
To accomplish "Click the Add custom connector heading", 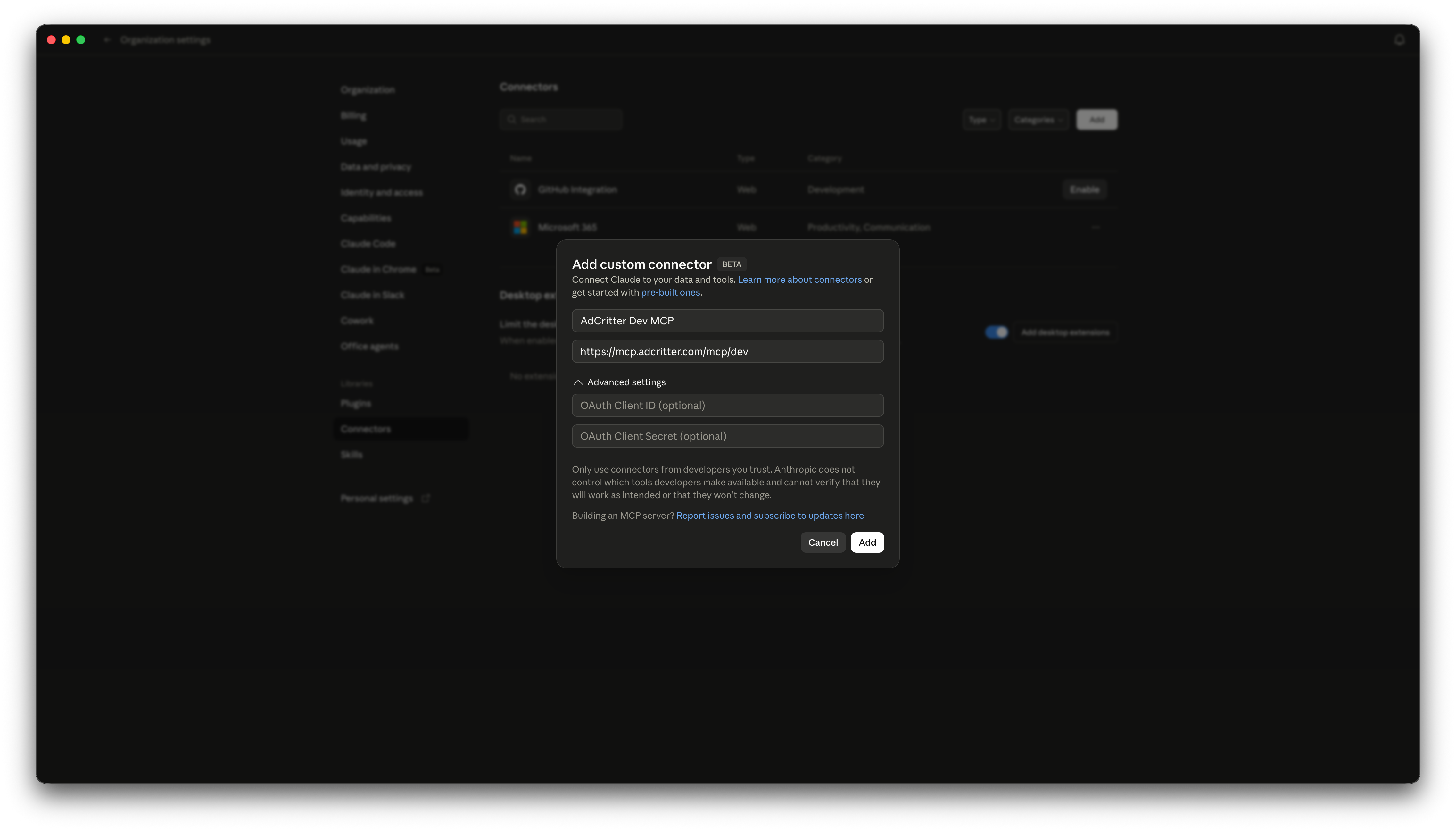I will [641, 264].
